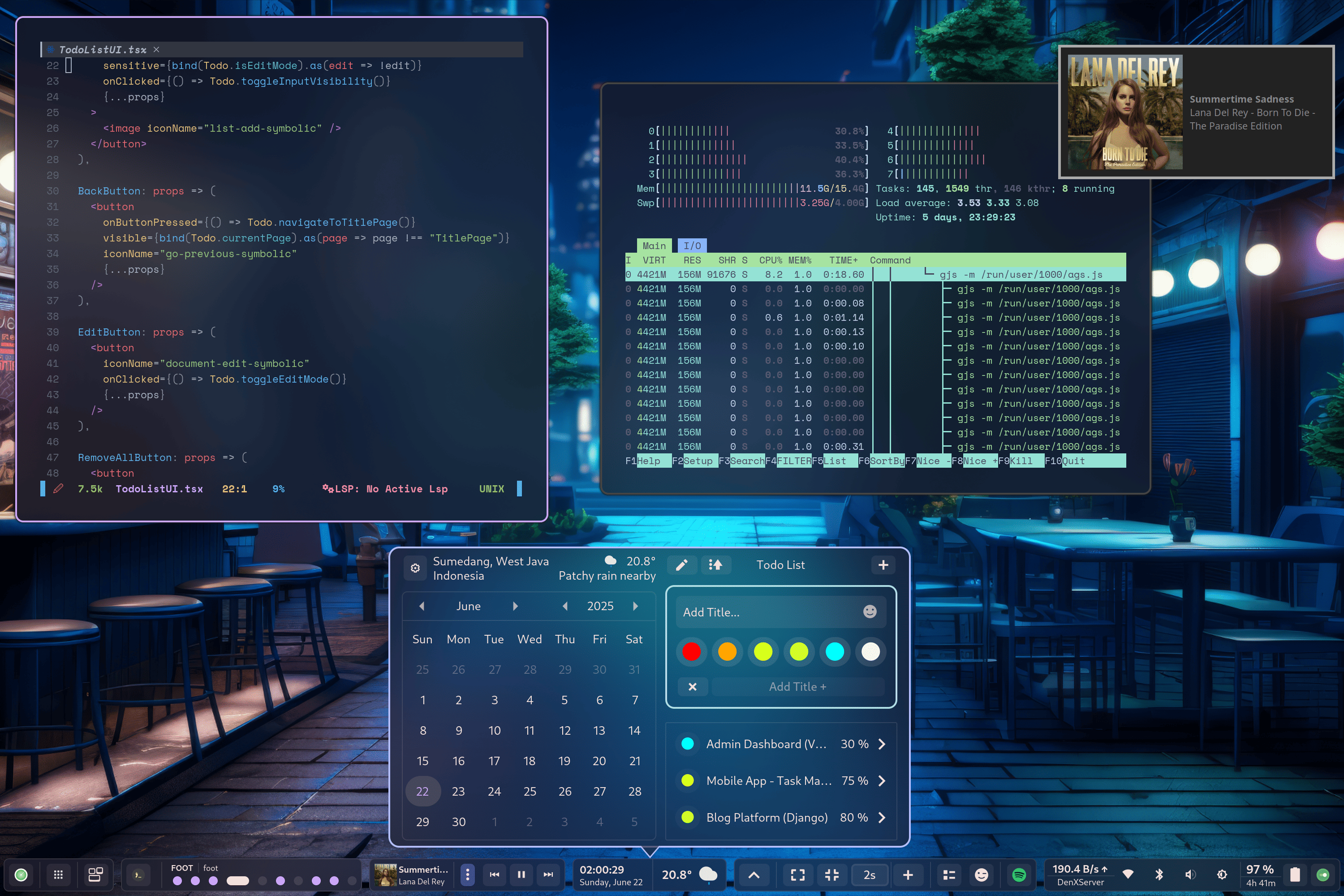This screenshot has height=896, width=1344.
Task: Switch to the I/O tab in htop
Action: [x=692, y=246]
